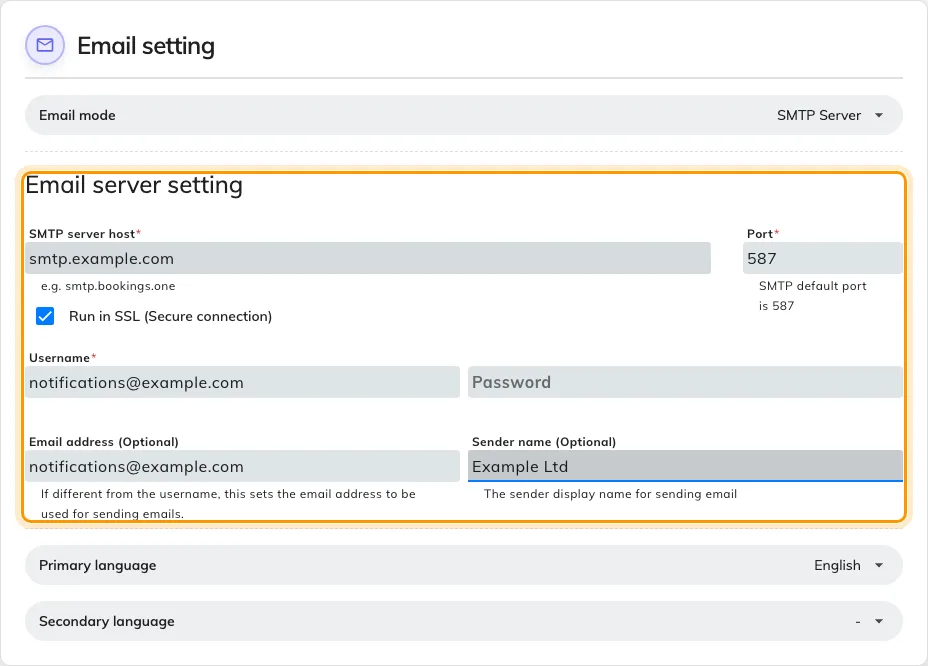This screenshot has height=666, width=928.
Task: Click into the Password field
Action: click(685, 382)
